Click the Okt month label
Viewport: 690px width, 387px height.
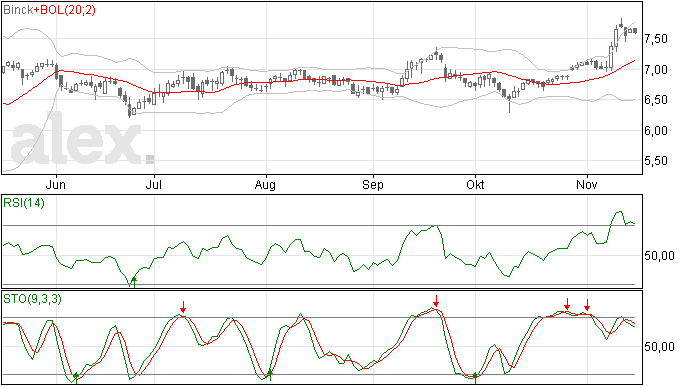475,184
